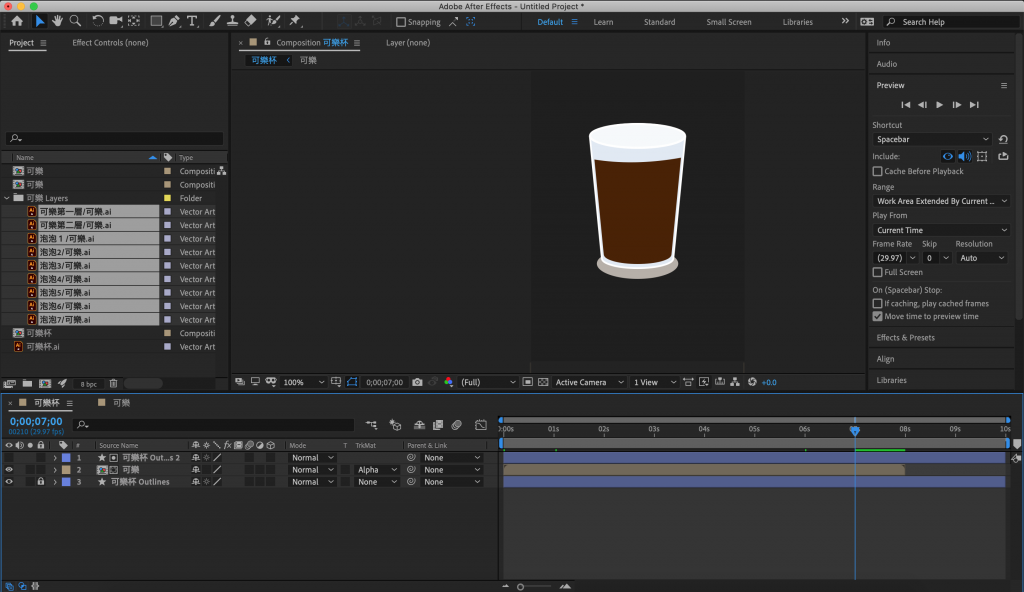This screenshot has width=1024, height=592.
Task: Click the Rotation tool icon
Action: click(x=97, y=21)
